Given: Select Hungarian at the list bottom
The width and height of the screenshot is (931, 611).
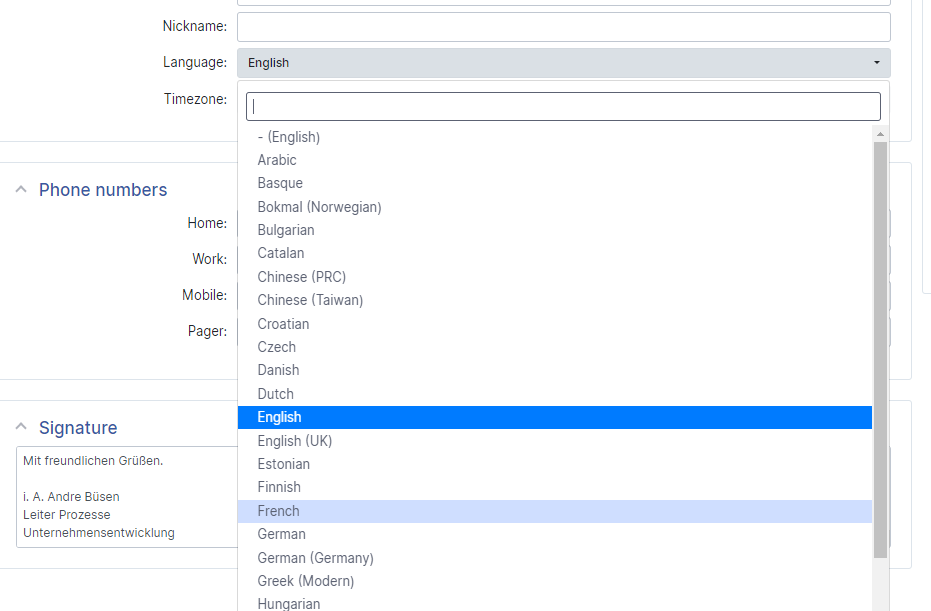Looking at the screenshot, I should 555,603.
